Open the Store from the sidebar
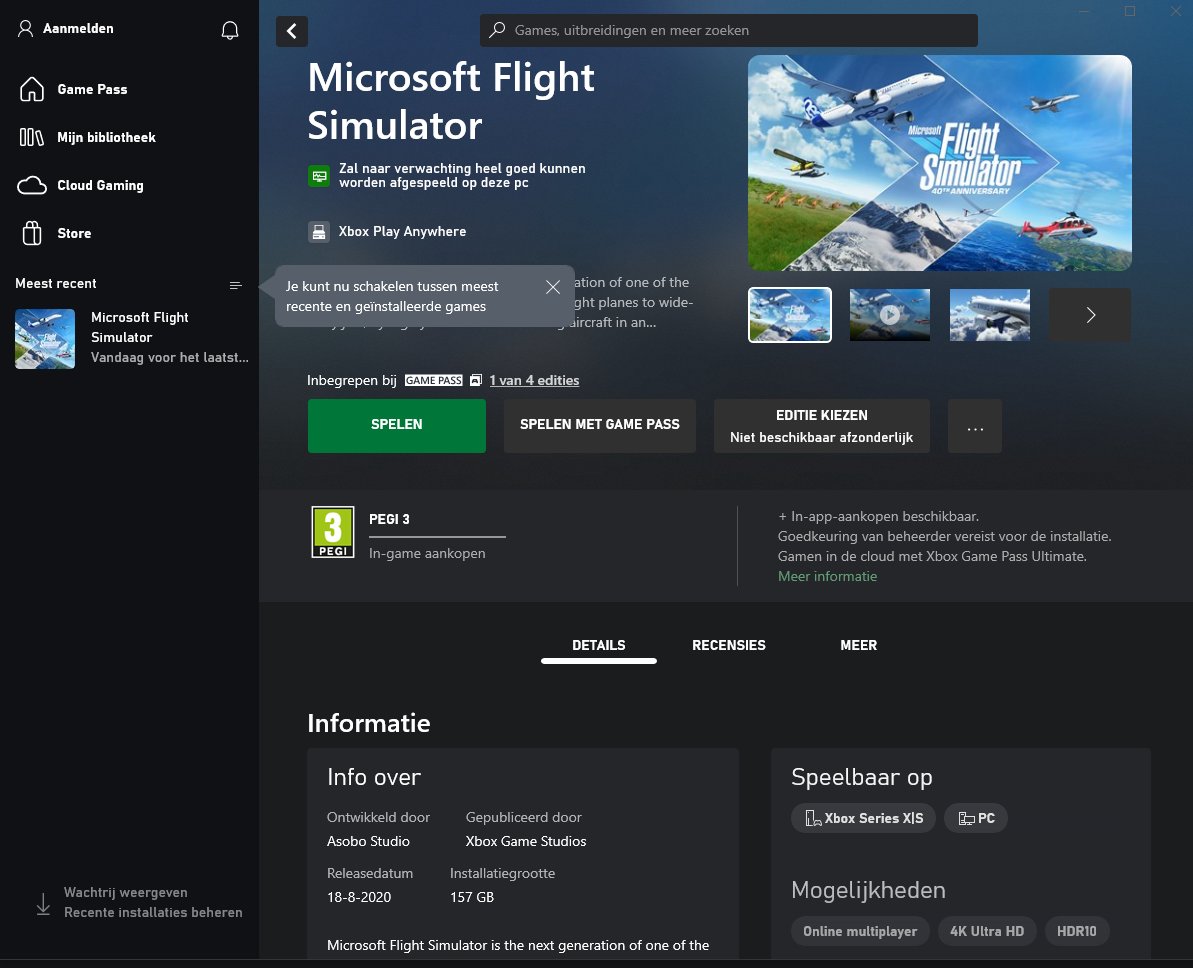 point(74,233)
